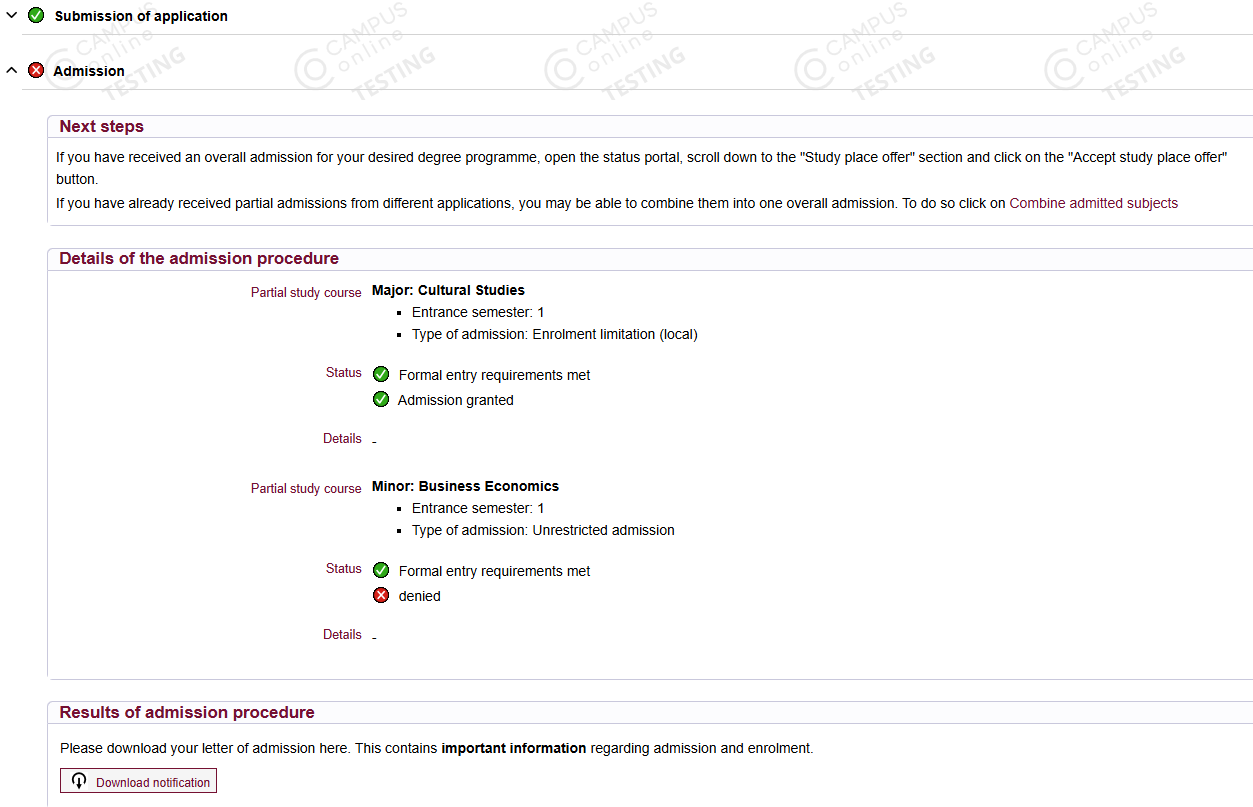Click the Admission granted status text
Image resolution: width=1253 pixels, height=807 pixels.
pos(456,400)
